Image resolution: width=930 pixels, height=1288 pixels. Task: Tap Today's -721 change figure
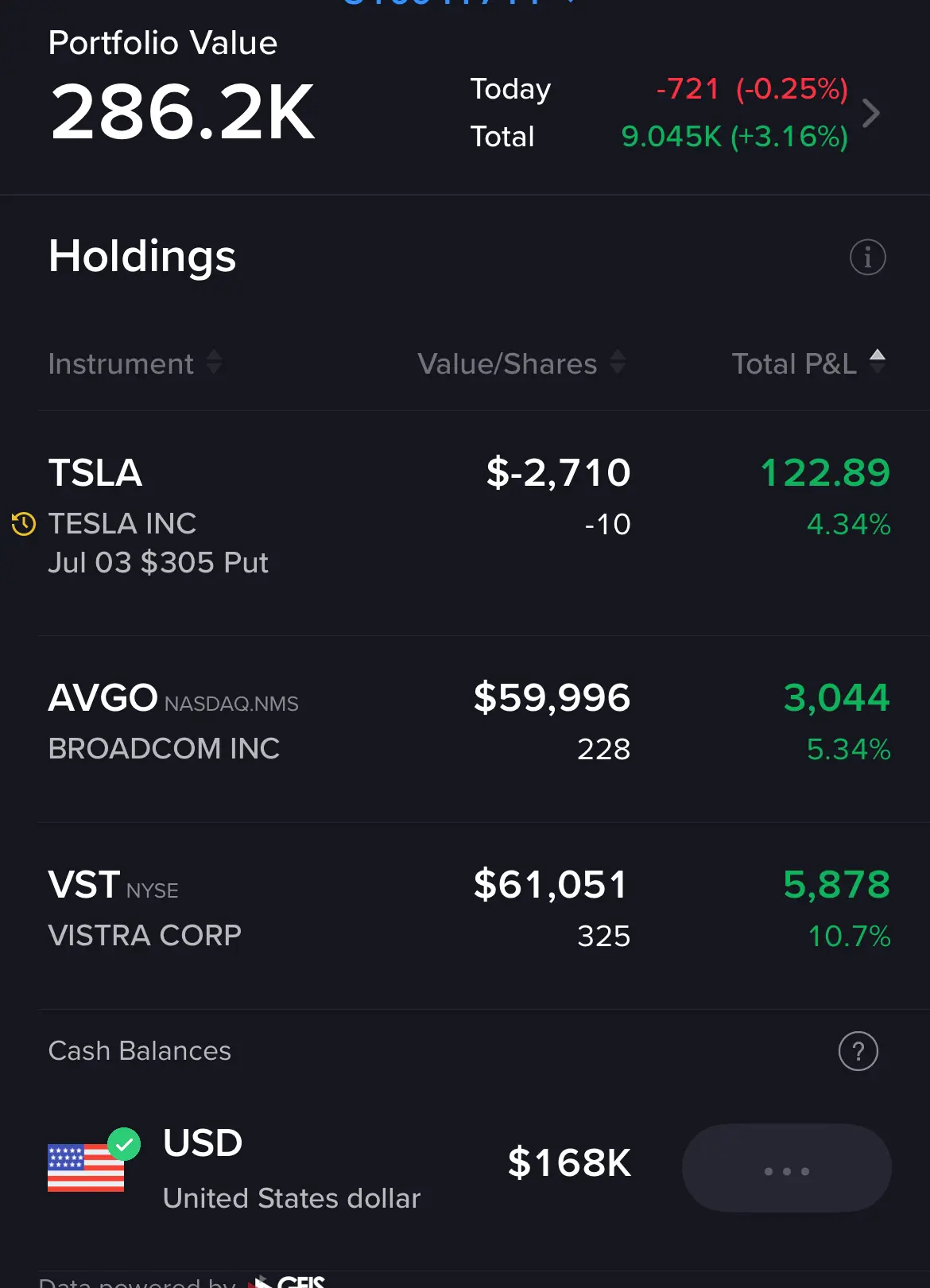point(688,89)
